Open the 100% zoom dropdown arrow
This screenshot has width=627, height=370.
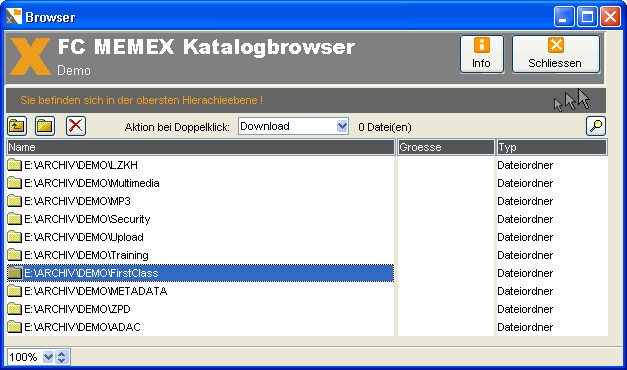coord(48,357)
